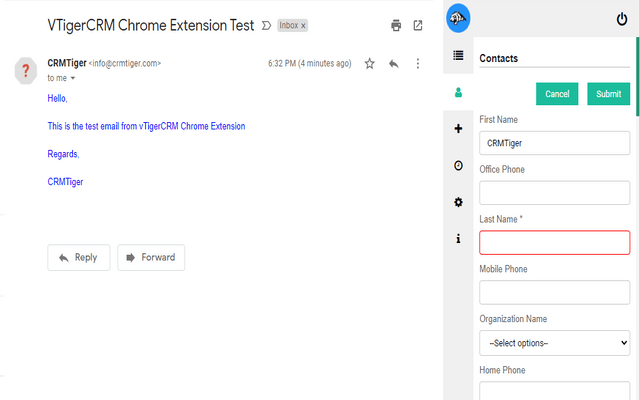Click timestamp '6:32 PM (4 minutes ago)'
The width and height of the screenshot is (640, 400).
309,63
